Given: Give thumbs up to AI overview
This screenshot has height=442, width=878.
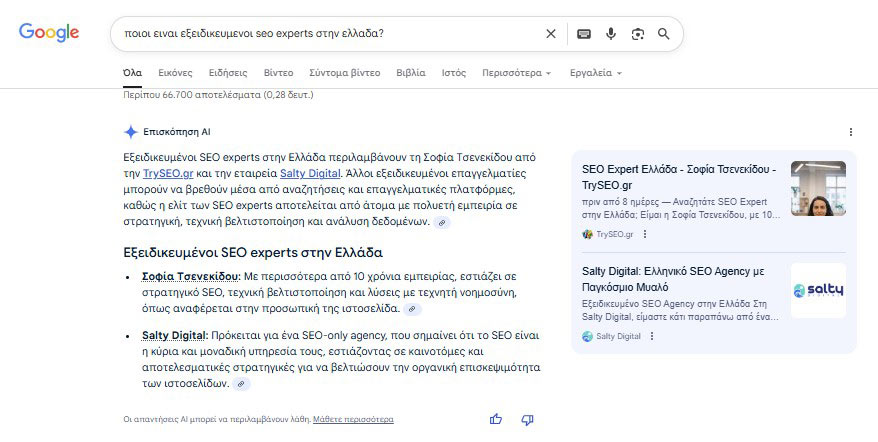Looking at the screenshot, I should [x=496, y=419].
